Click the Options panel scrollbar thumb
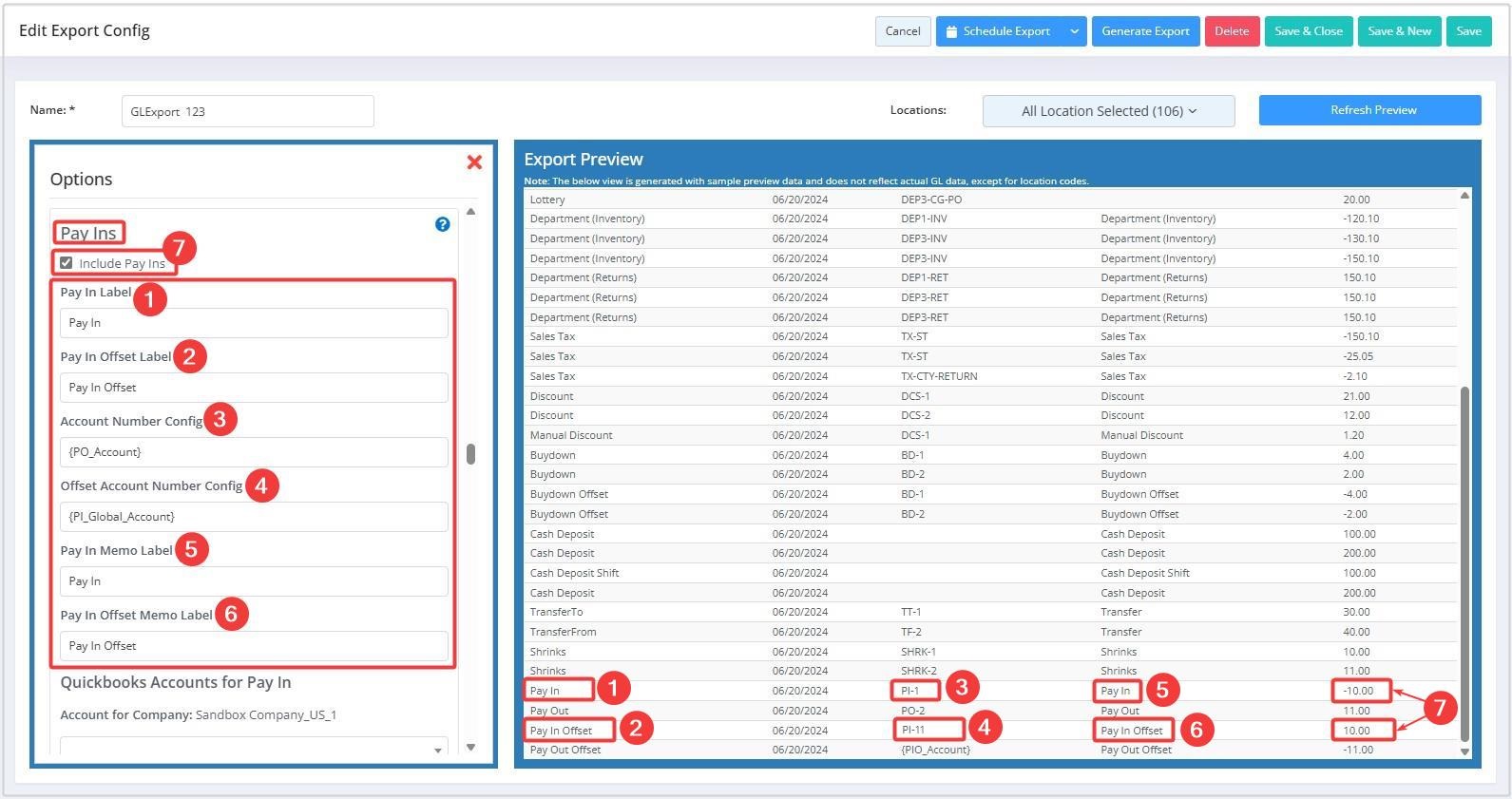 [x=470, y=454]
